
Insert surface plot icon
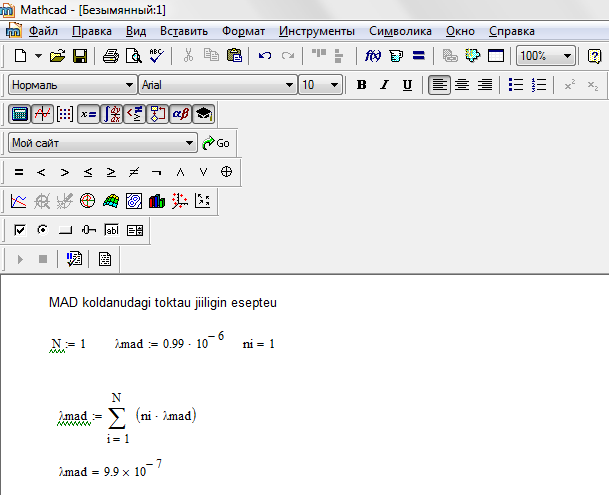(x=111, y=201)
